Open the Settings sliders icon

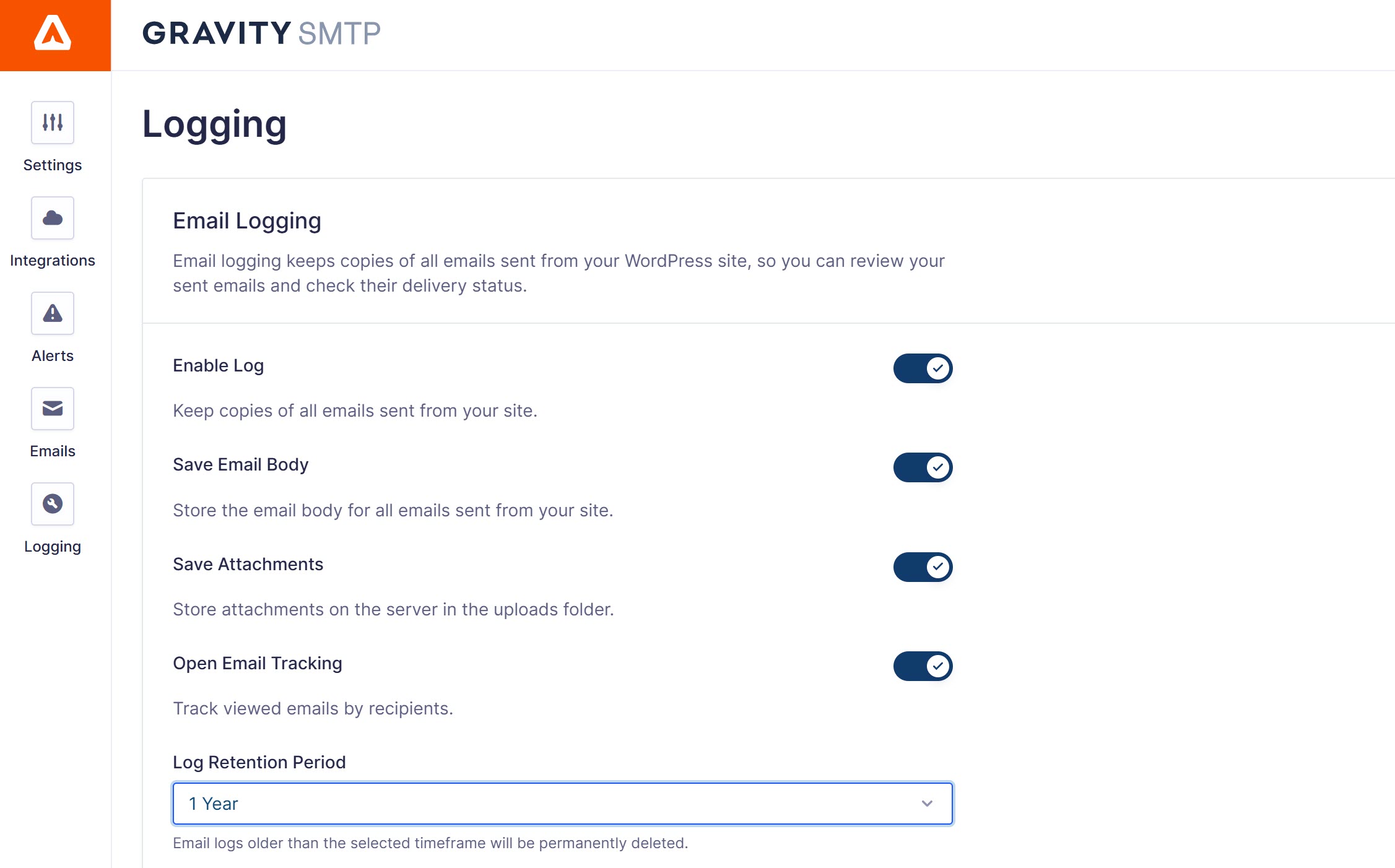tap(53, 123)
